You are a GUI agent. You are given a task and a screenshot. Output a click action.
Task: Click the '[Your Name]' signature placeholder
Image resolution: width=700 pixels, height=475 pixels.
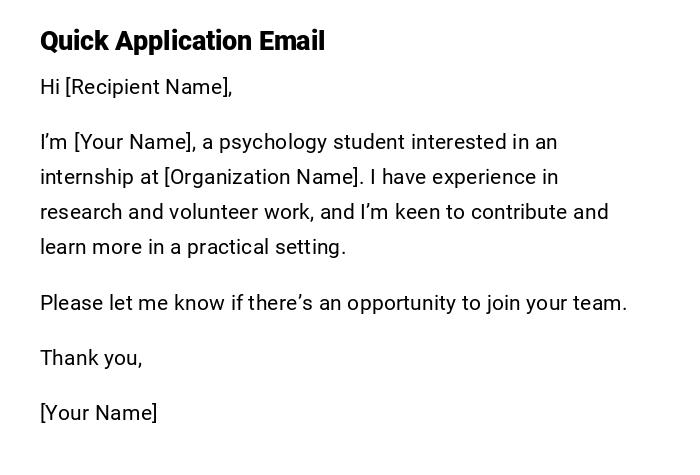point(98,413)
